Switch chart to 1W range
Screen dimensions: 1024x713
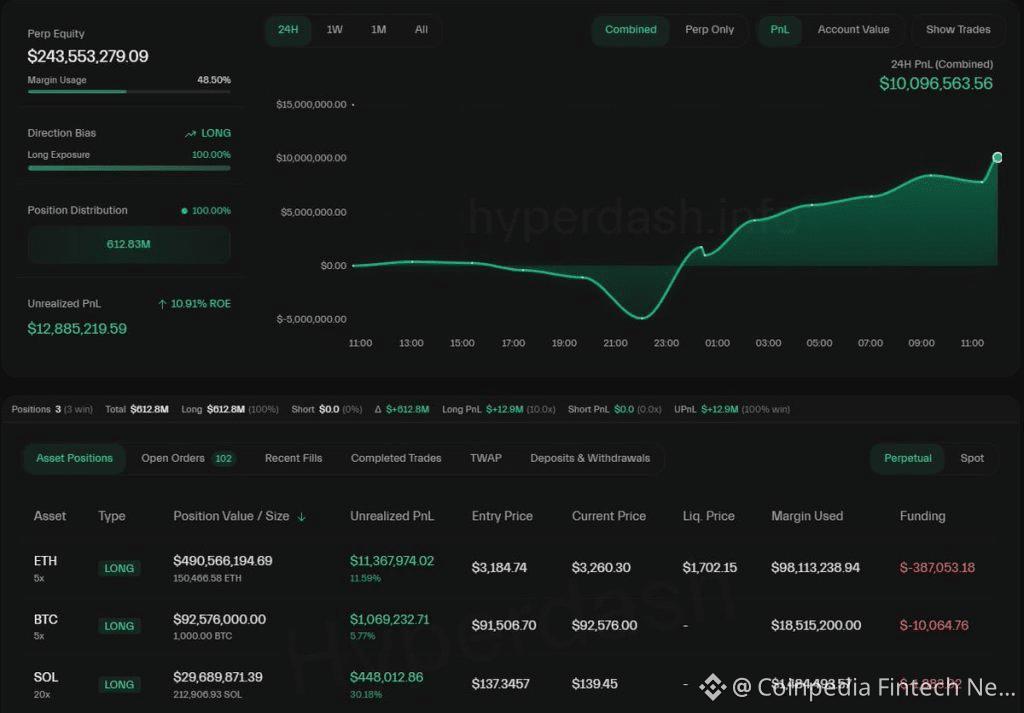[x=334, y=30]
